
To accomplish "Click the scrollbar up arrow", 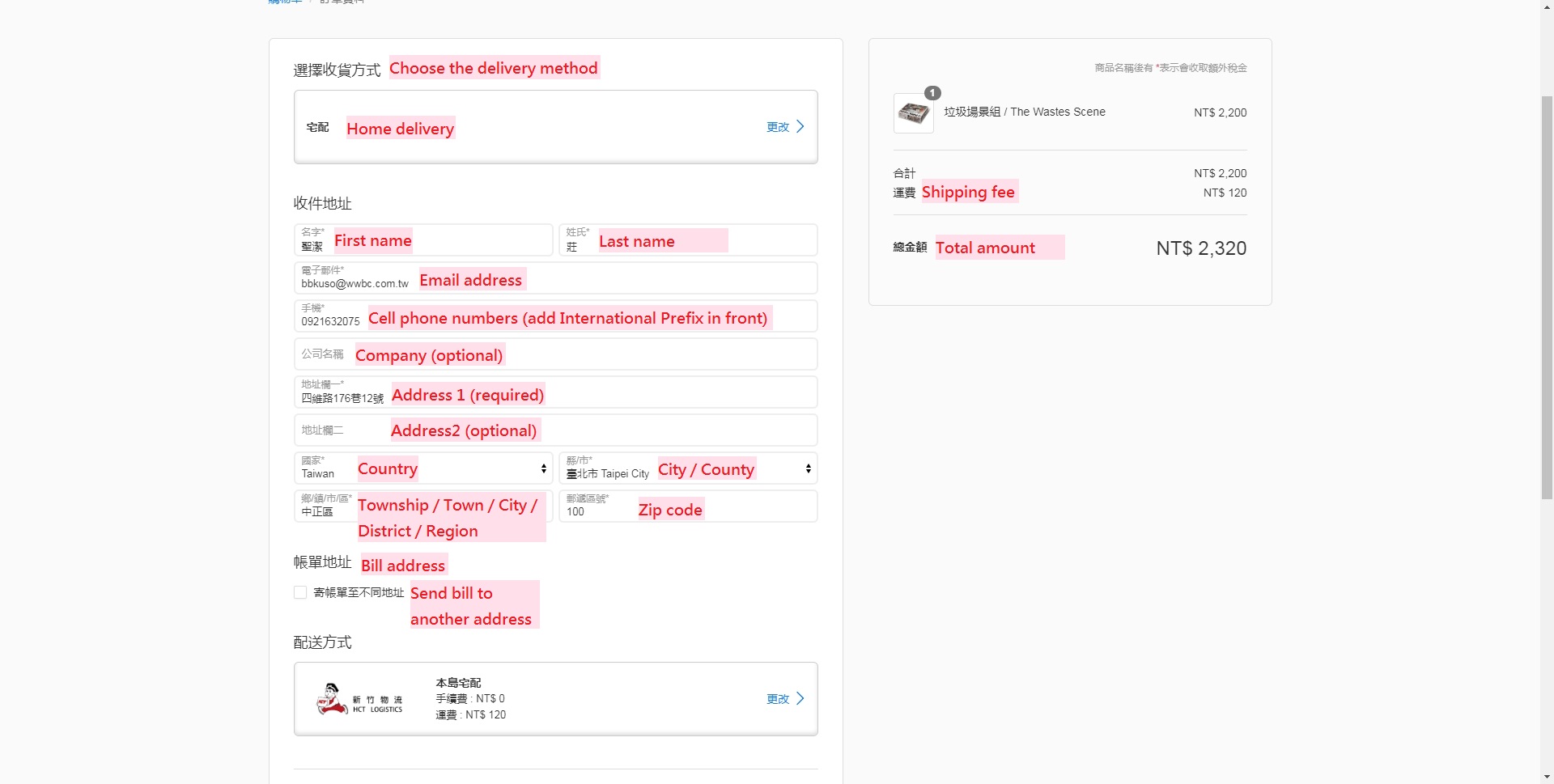I will [x=1547, y=6].
